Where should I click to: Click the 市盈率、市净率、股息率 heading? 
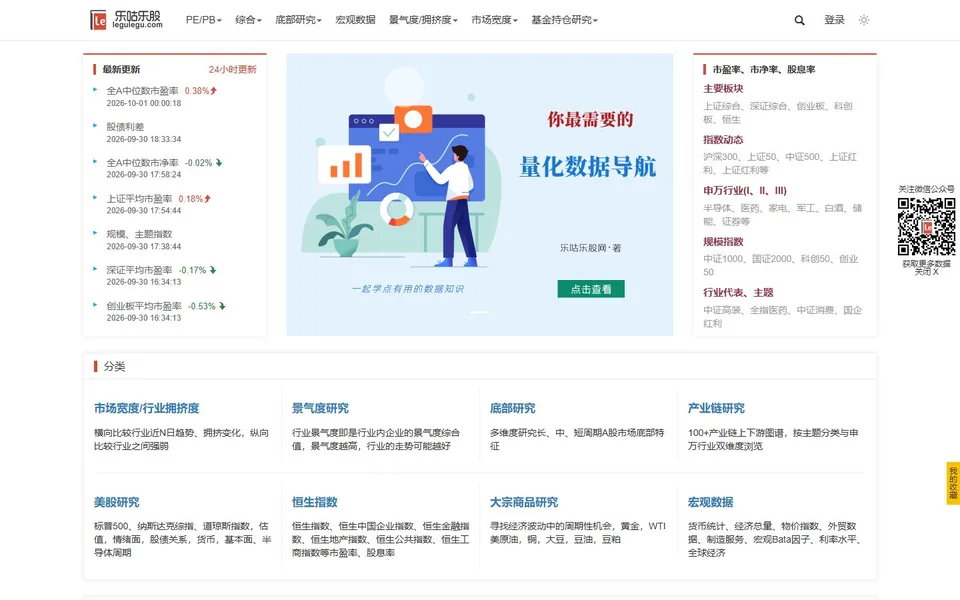point(763,69)
